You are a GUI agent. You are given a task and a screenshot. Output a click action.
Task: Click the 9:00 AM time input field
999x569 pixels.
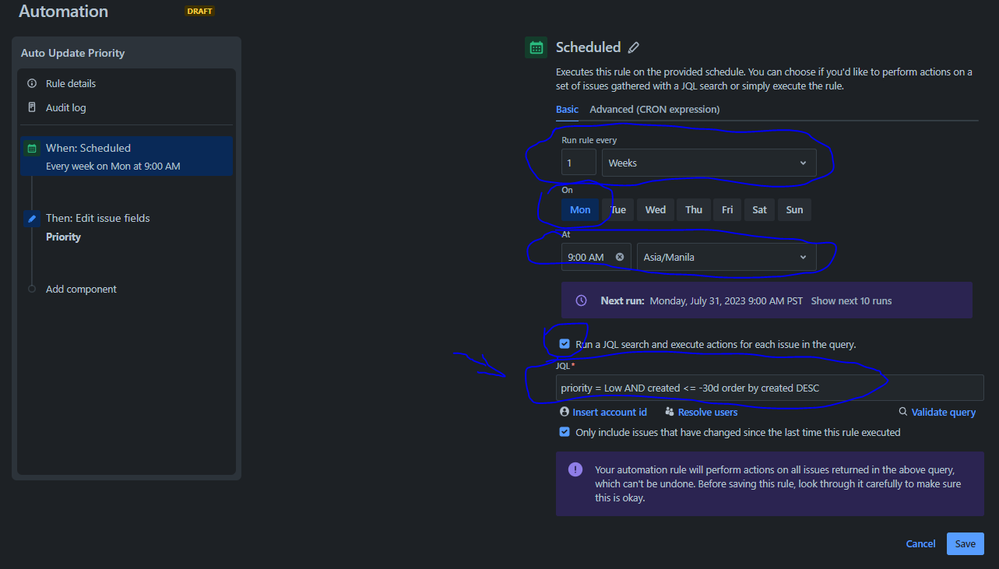(596, 257)
